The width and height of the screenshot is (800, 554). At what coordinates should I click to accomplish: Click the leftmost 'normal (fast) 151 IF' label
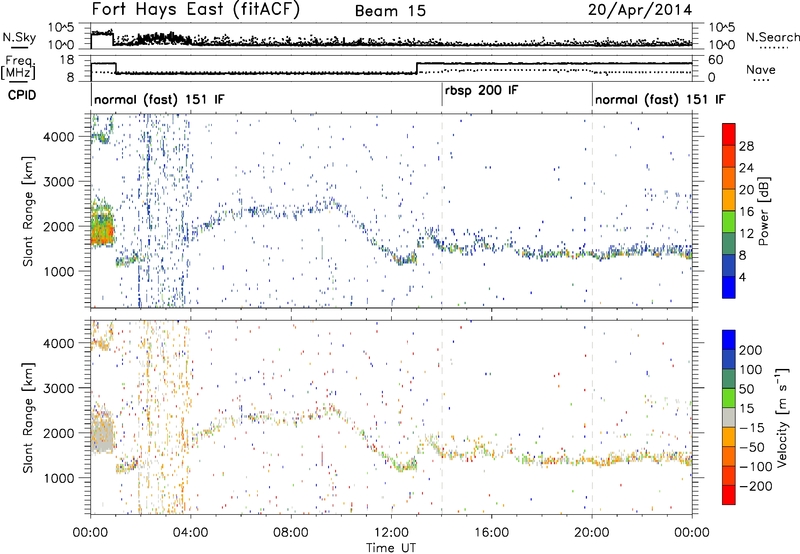click(159, 99)
